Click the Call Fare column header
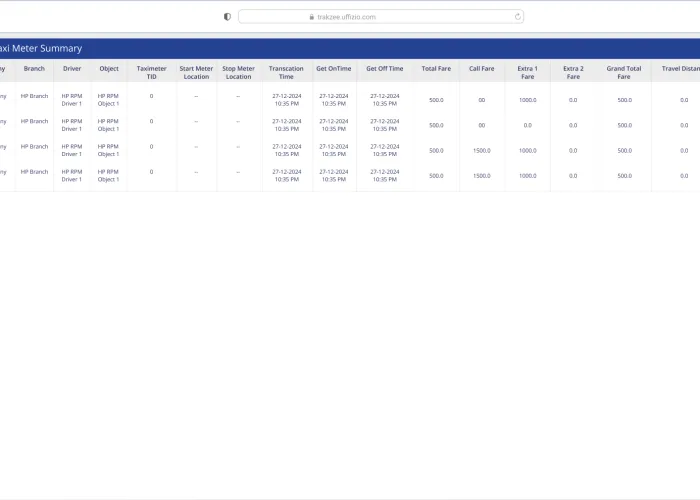Screen dimensions: 700x500 pos(482,69)
